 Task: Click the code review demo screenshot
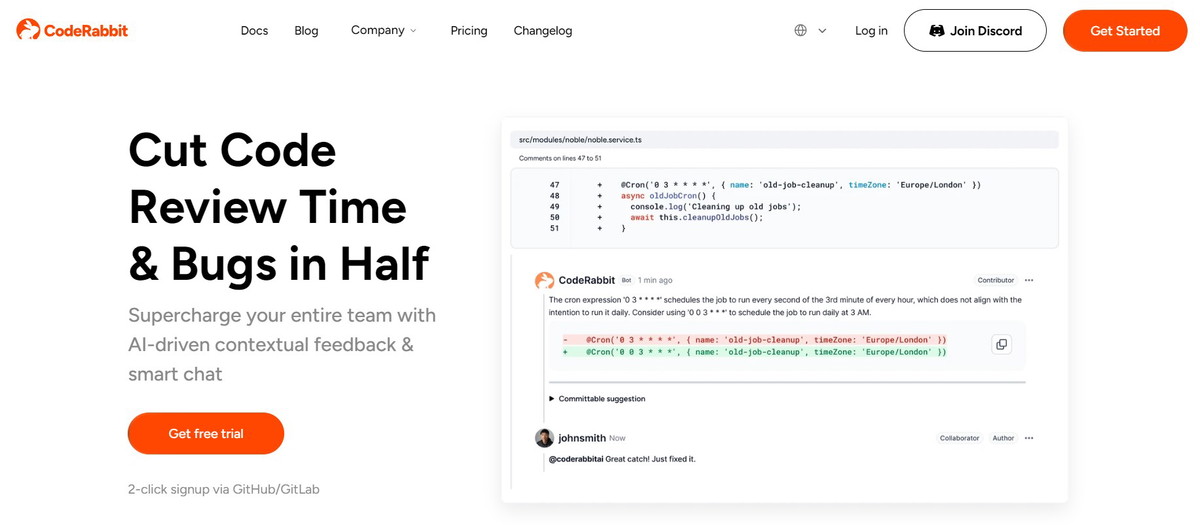(x=784, y=310)
